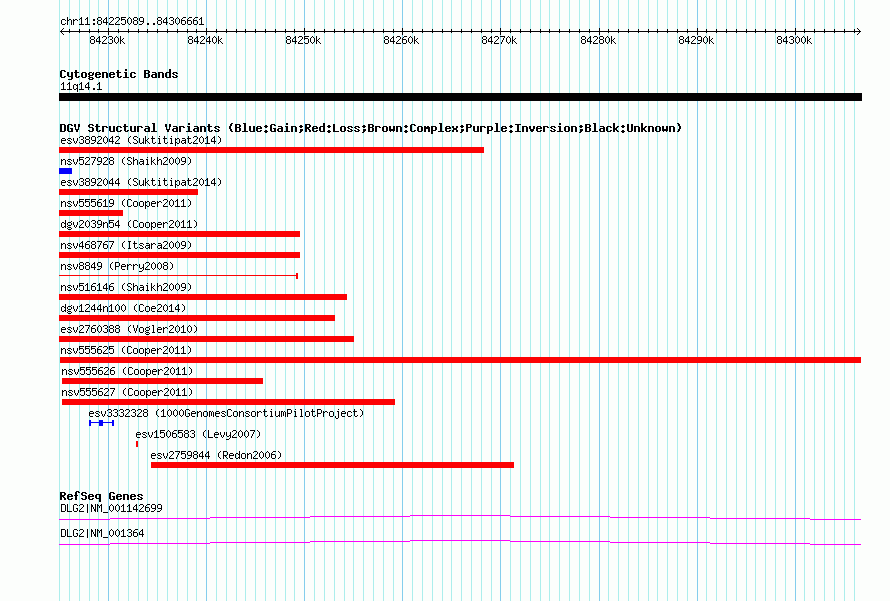Click the DGV Structural Variants track title
The height and width of the screenshot is (601, 890).
pyautogui.click(x=371, y=128)
